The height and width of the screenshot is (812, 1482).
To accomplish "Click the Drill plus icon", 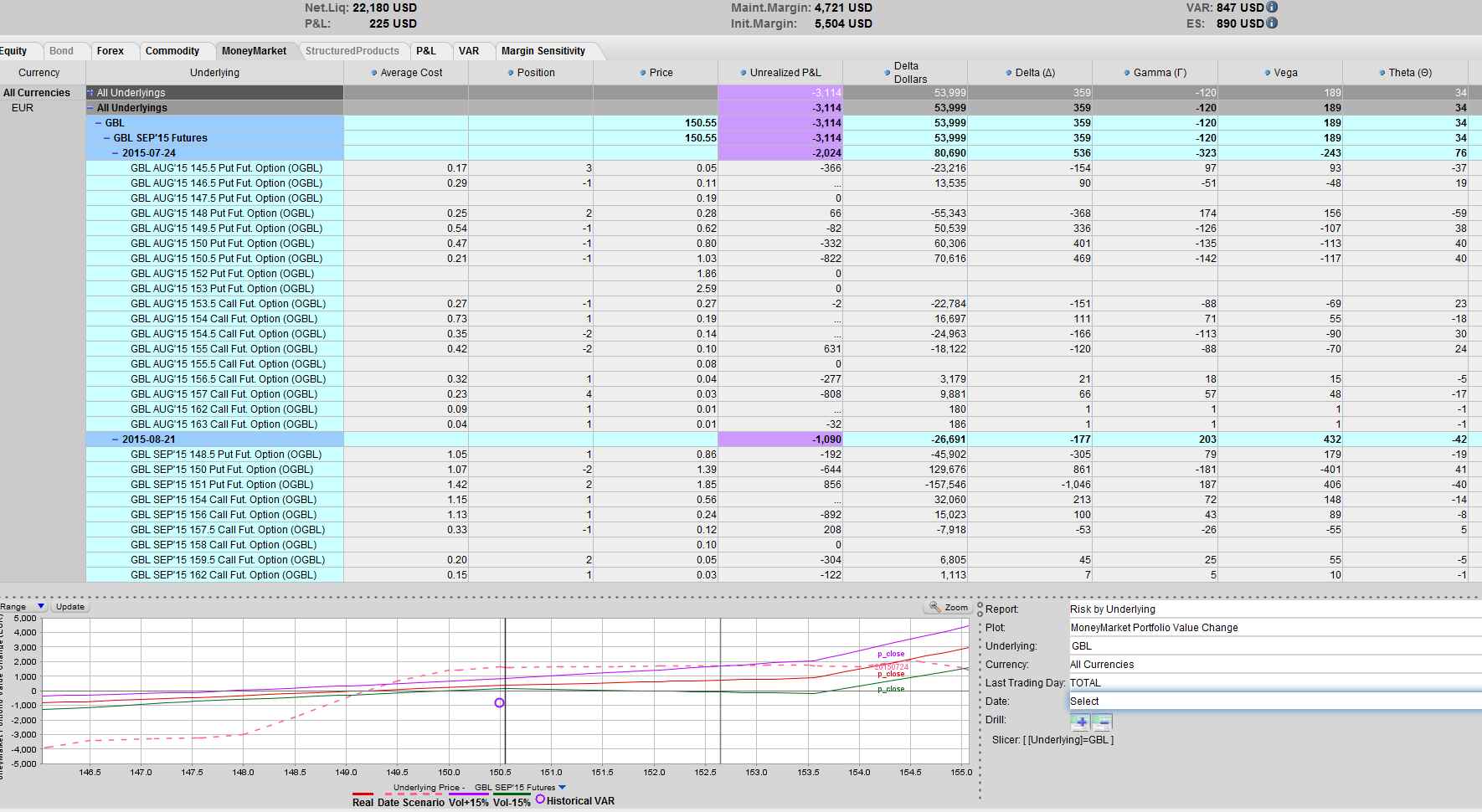I will 1081,721.
